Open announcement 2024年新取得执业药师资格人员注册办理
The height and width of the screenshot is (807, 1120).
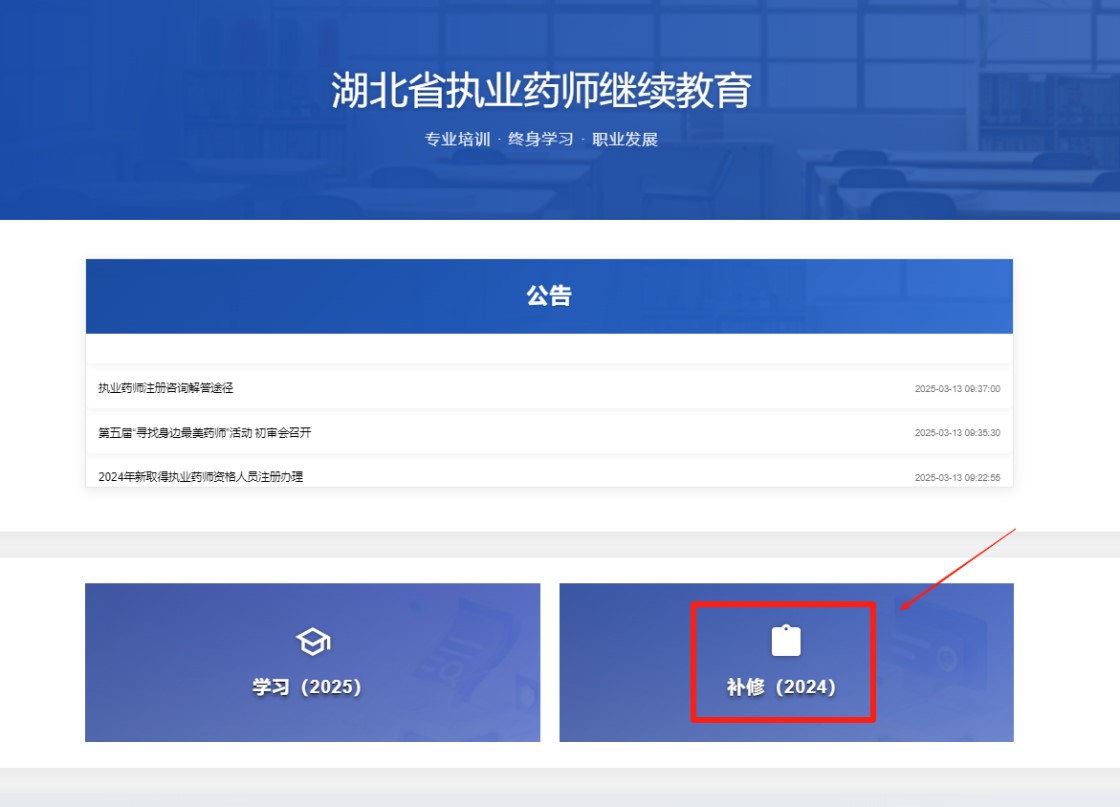pyautogui.click(x=200, y=477)
